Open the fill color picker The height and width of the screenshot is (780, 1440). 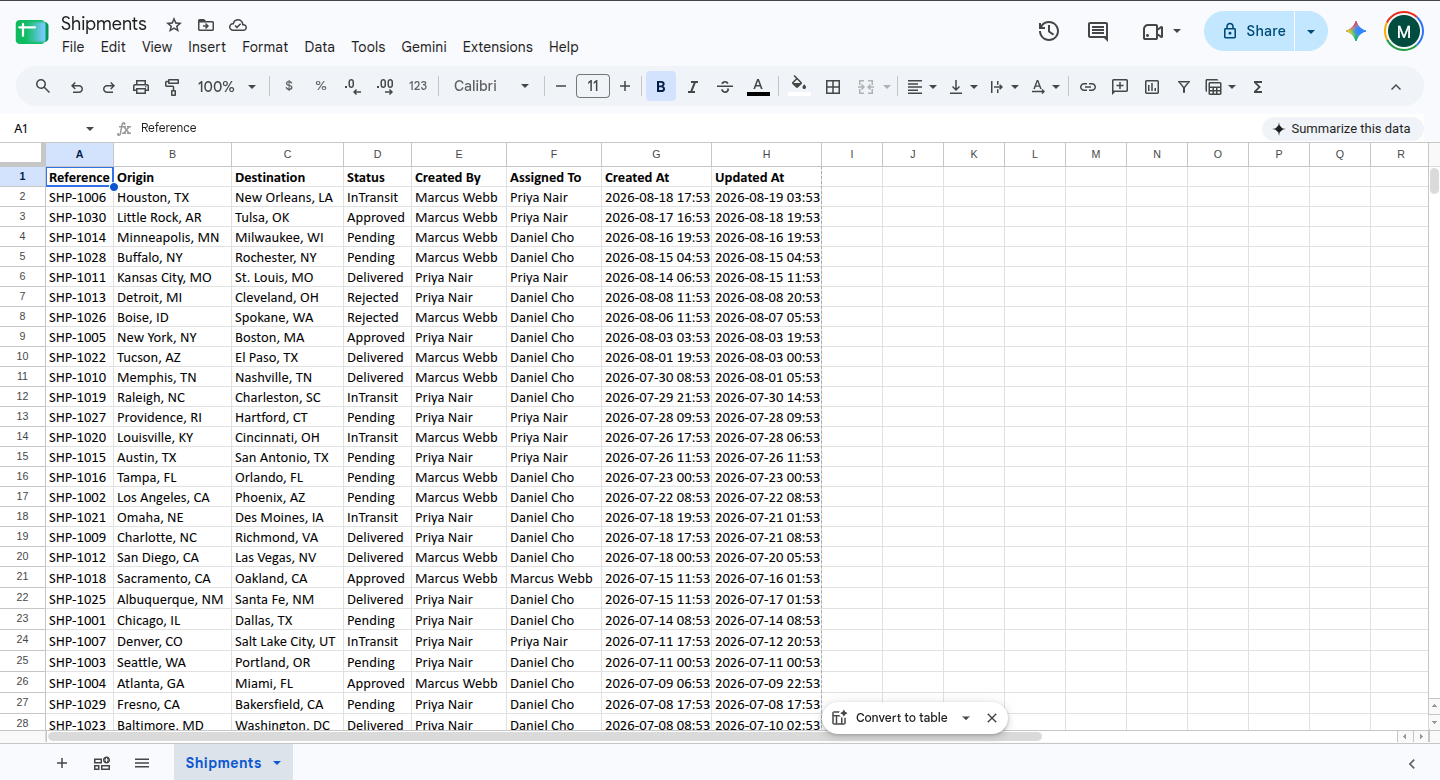[x=798, y=86]
